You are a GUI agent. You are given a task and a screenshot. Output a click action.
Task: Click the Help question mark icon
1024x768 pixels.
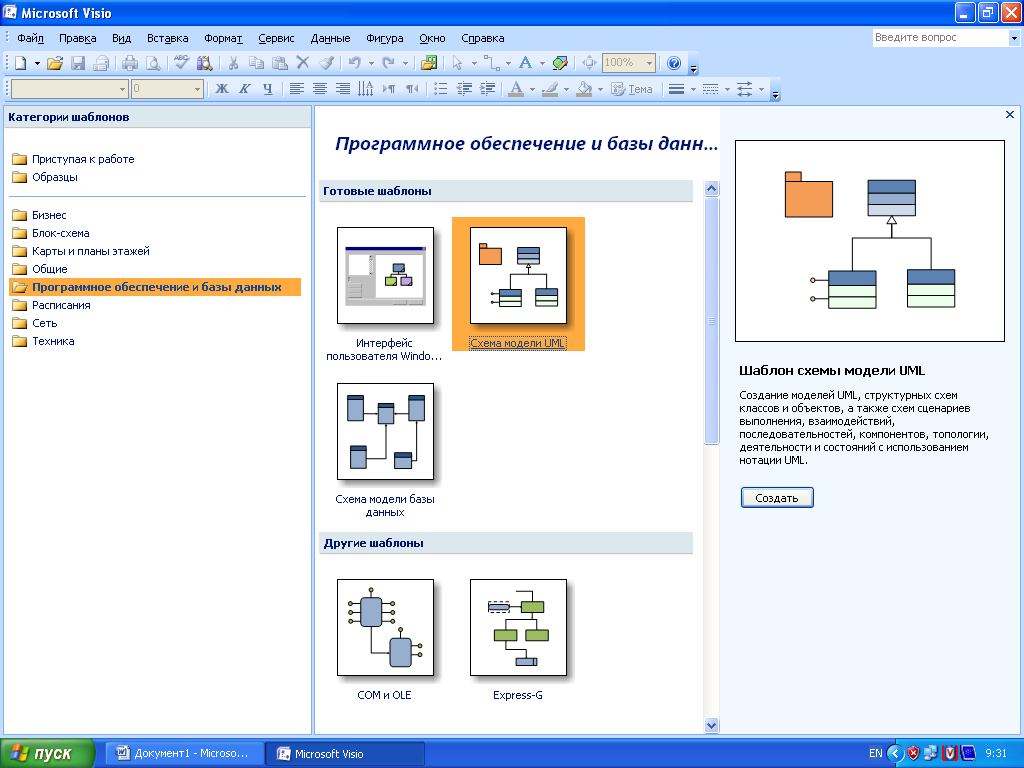(674, 63)
